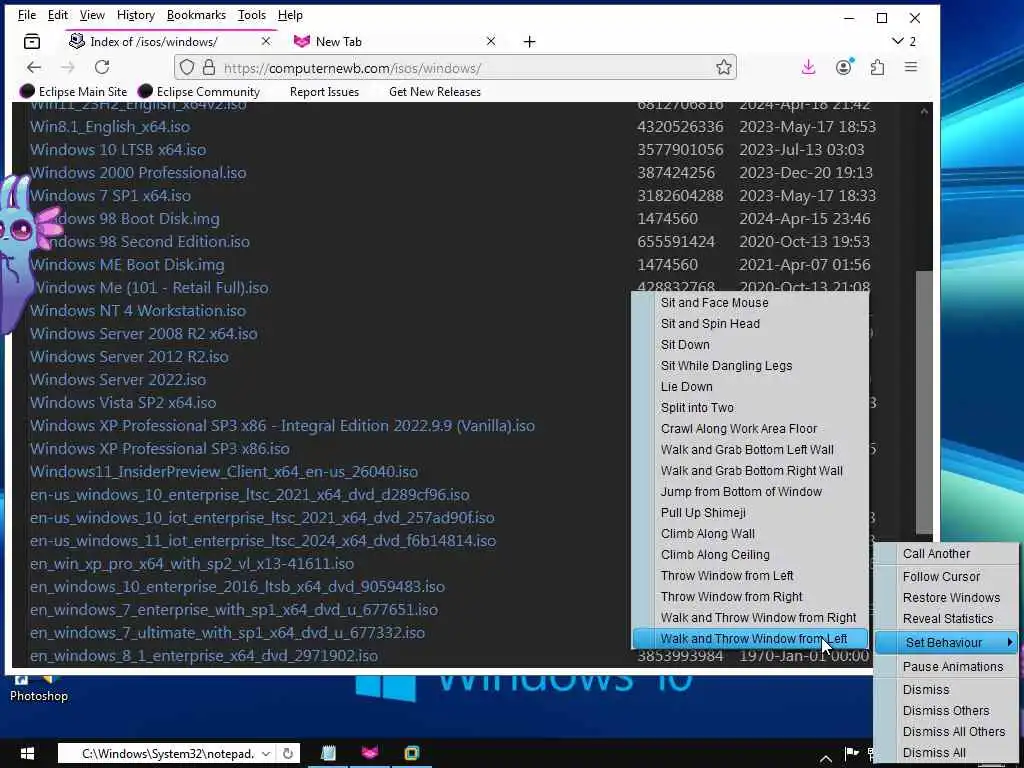This screenshot has width=1024, height=768.
Task: Open the Photoshop desktop shortcut
Action: coord(39,688)
